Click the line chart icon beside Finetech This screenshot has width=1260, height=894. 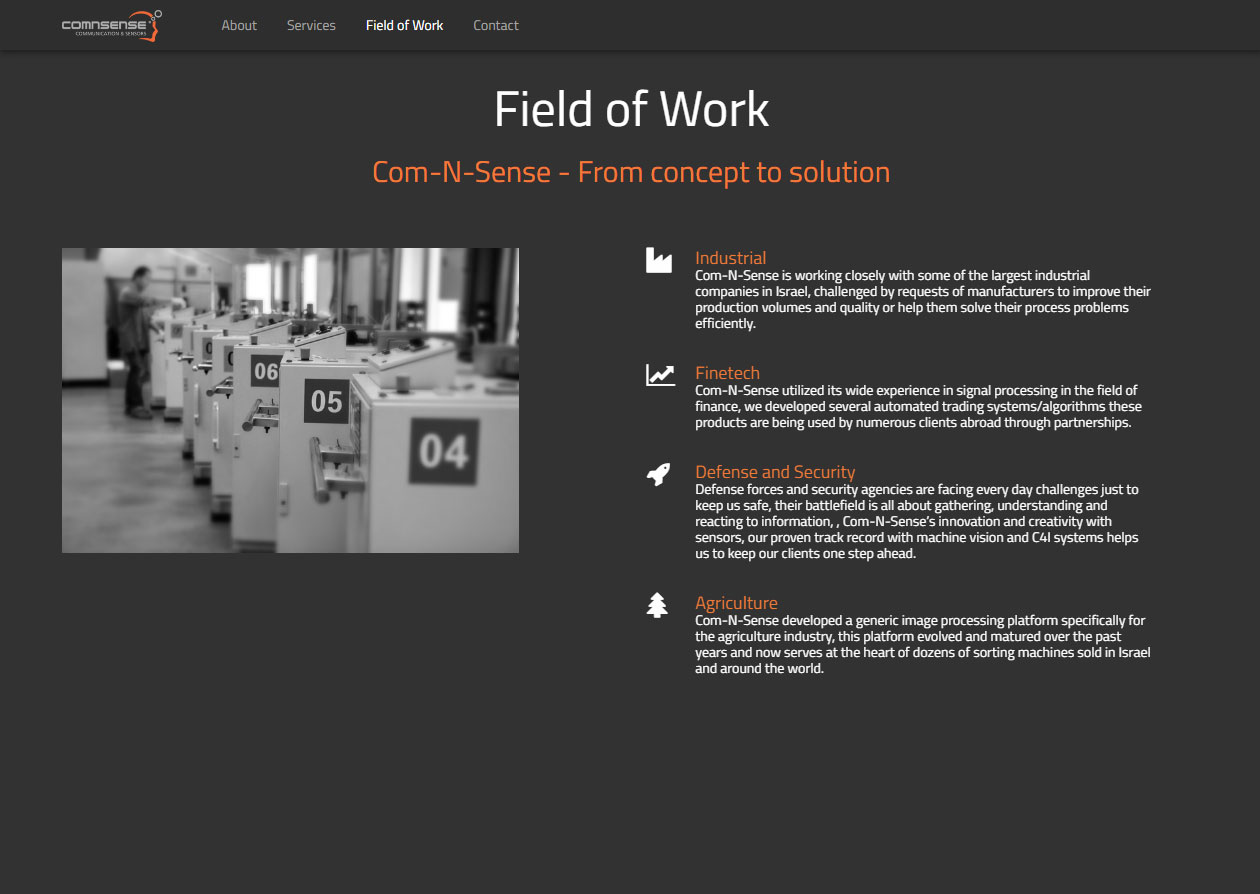tap(660, 375)
